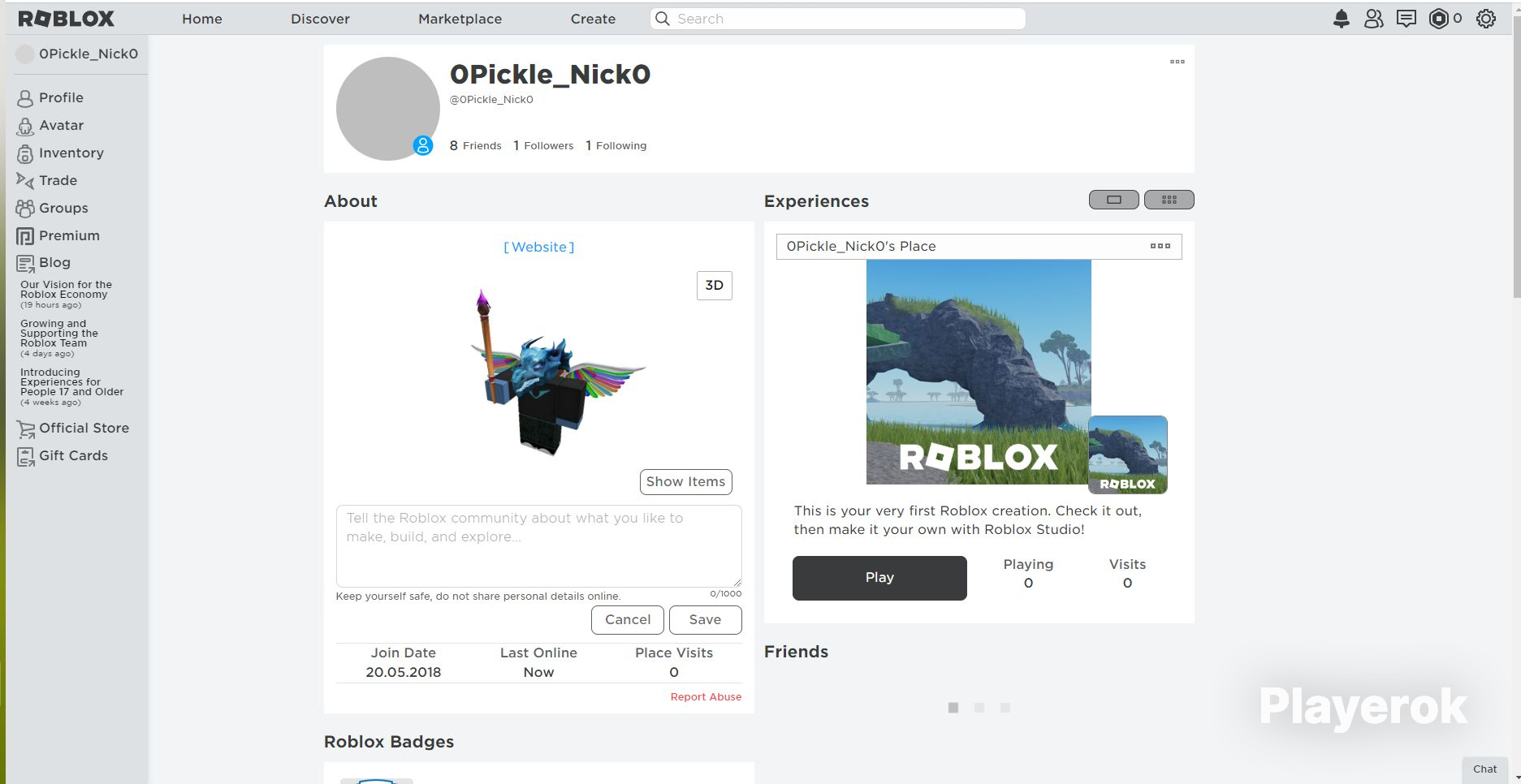View the 1 Following list
This screenshot has width=1521, height=784.
(616, 146)
